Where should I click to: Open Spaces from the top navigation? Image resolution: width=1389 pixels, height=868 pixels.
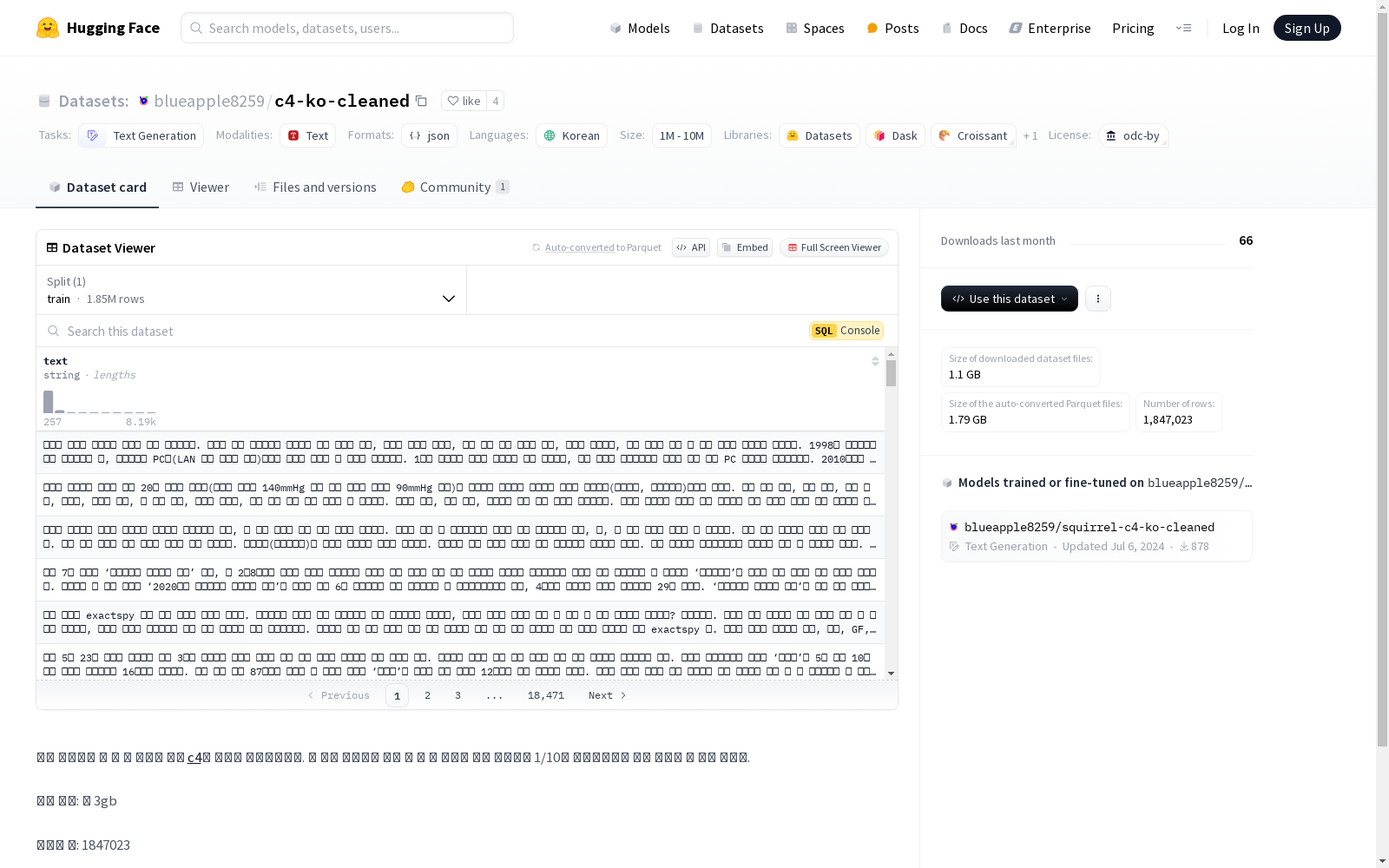coord(815,28)
